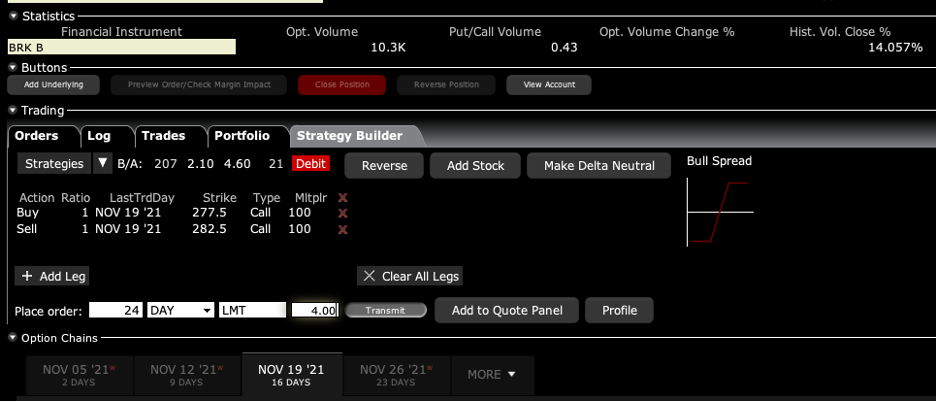
Task: Click the Bull Spread payoff diagram
Action: tap(720, 212)
